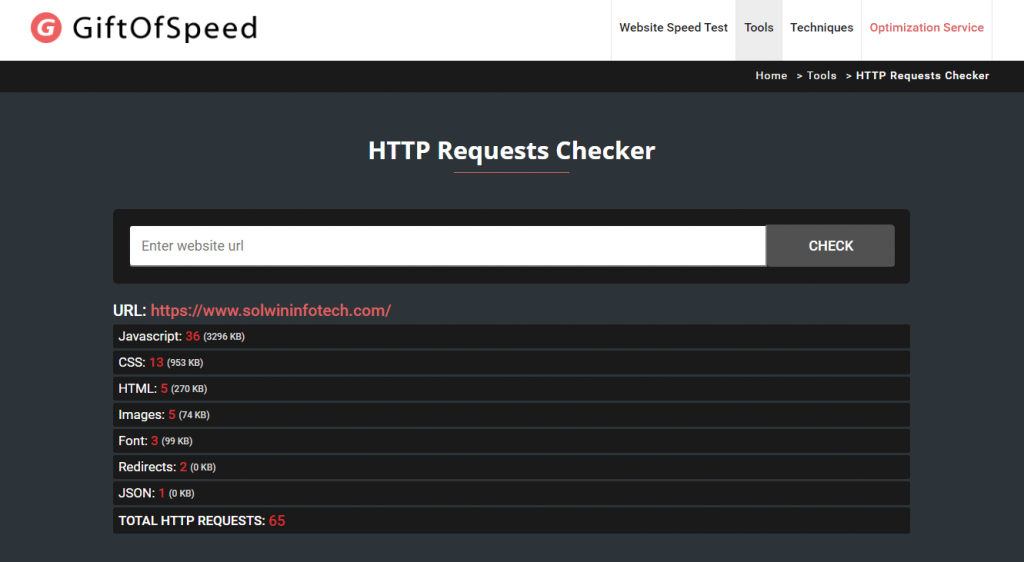1024x562 pixels.
Task: Expand the Images requests row
Action: tap(511, 415)
